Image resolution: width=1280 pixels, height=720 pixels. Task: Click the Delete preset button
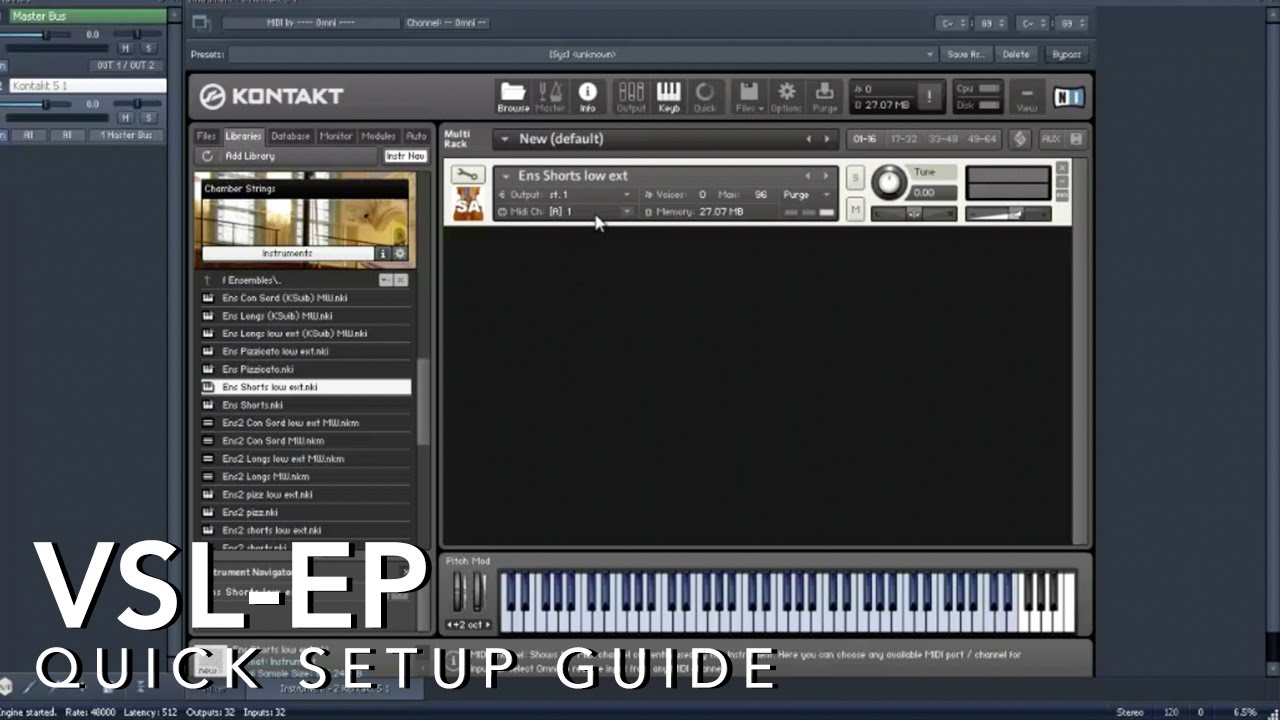[1016, 54]
